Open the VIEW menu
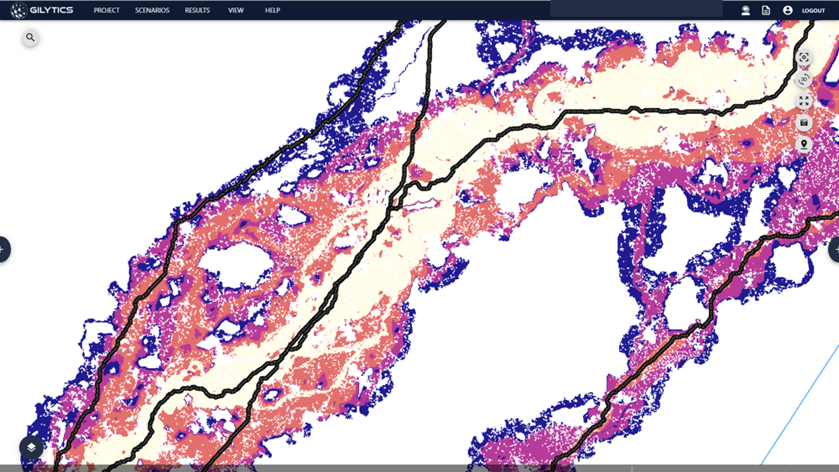This screenshot has width=839, height=472. (x=235, y=10)
